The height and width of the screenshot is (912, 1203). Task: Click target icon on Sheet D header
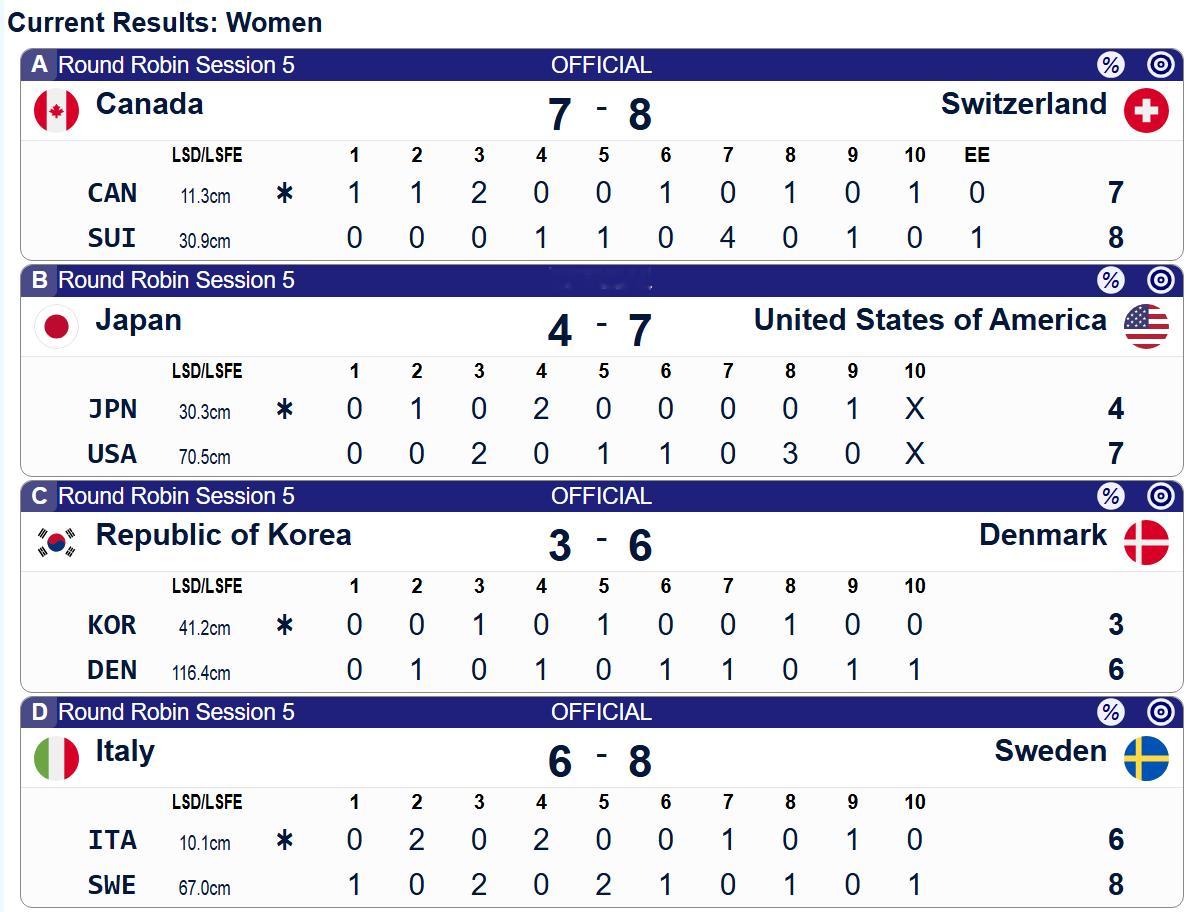tap(1160, 712)
